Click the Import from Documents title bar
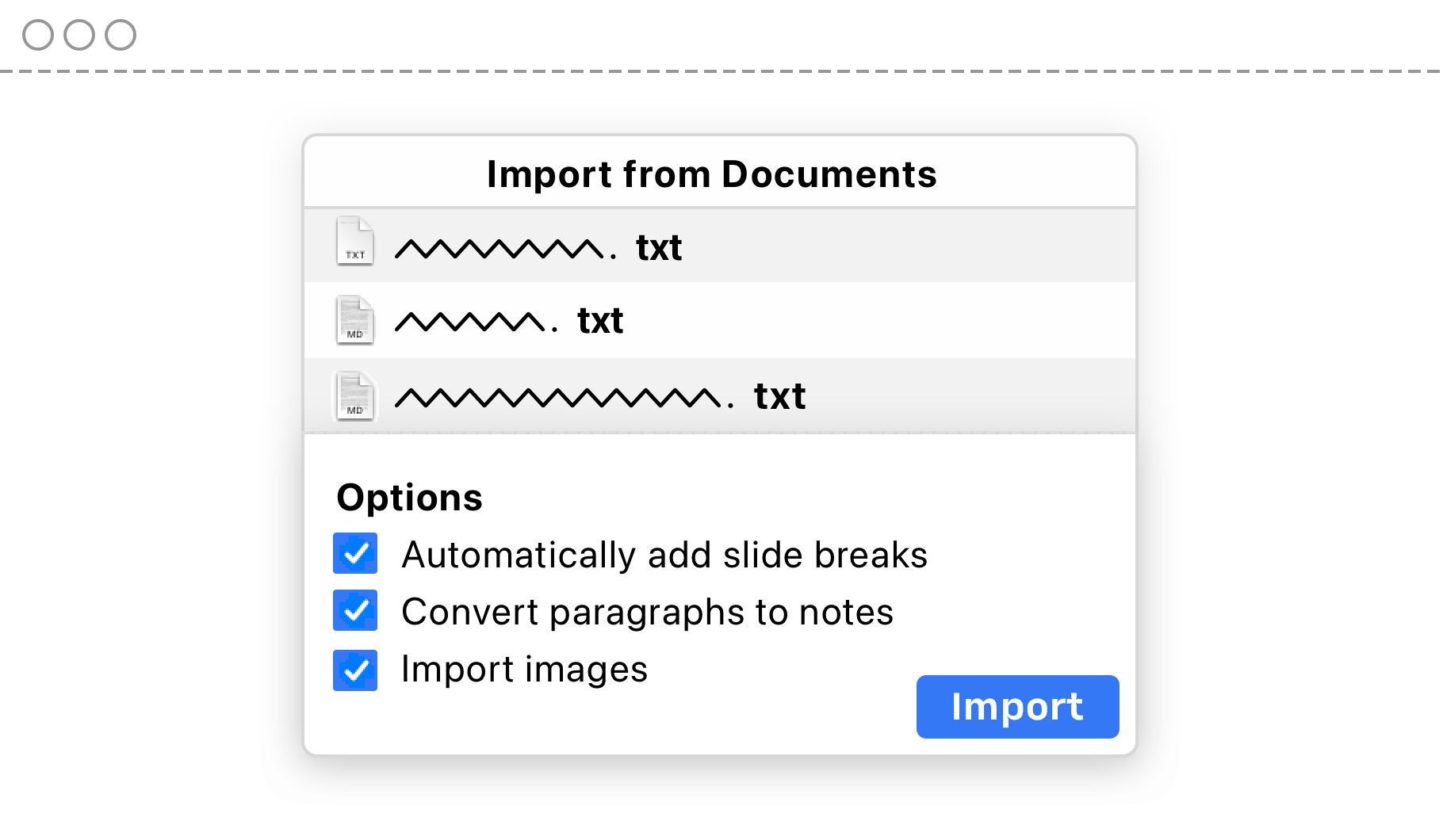Viewport: 1443px width, 840px height. 711,174
